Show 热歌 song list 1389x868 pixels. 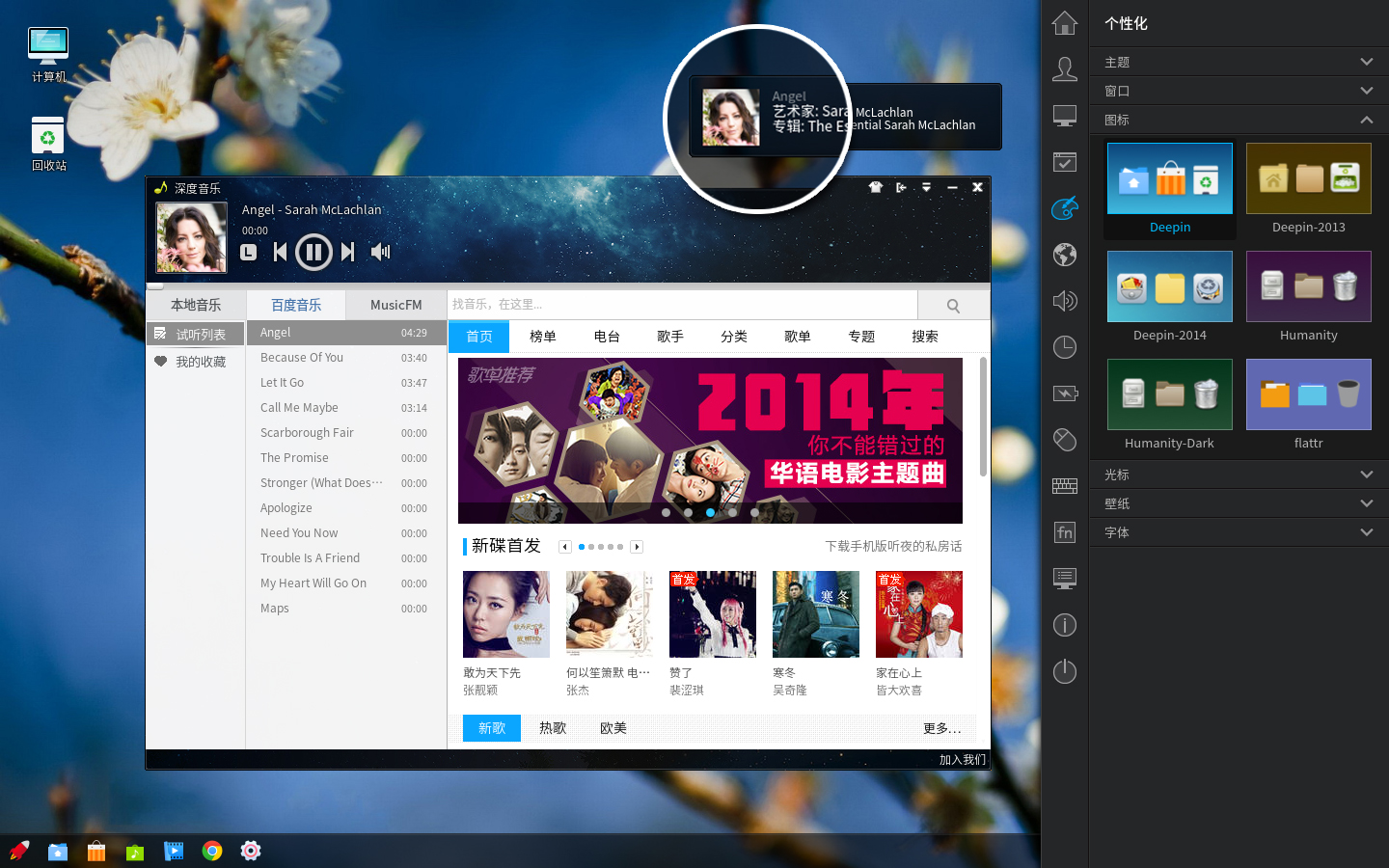553,728
